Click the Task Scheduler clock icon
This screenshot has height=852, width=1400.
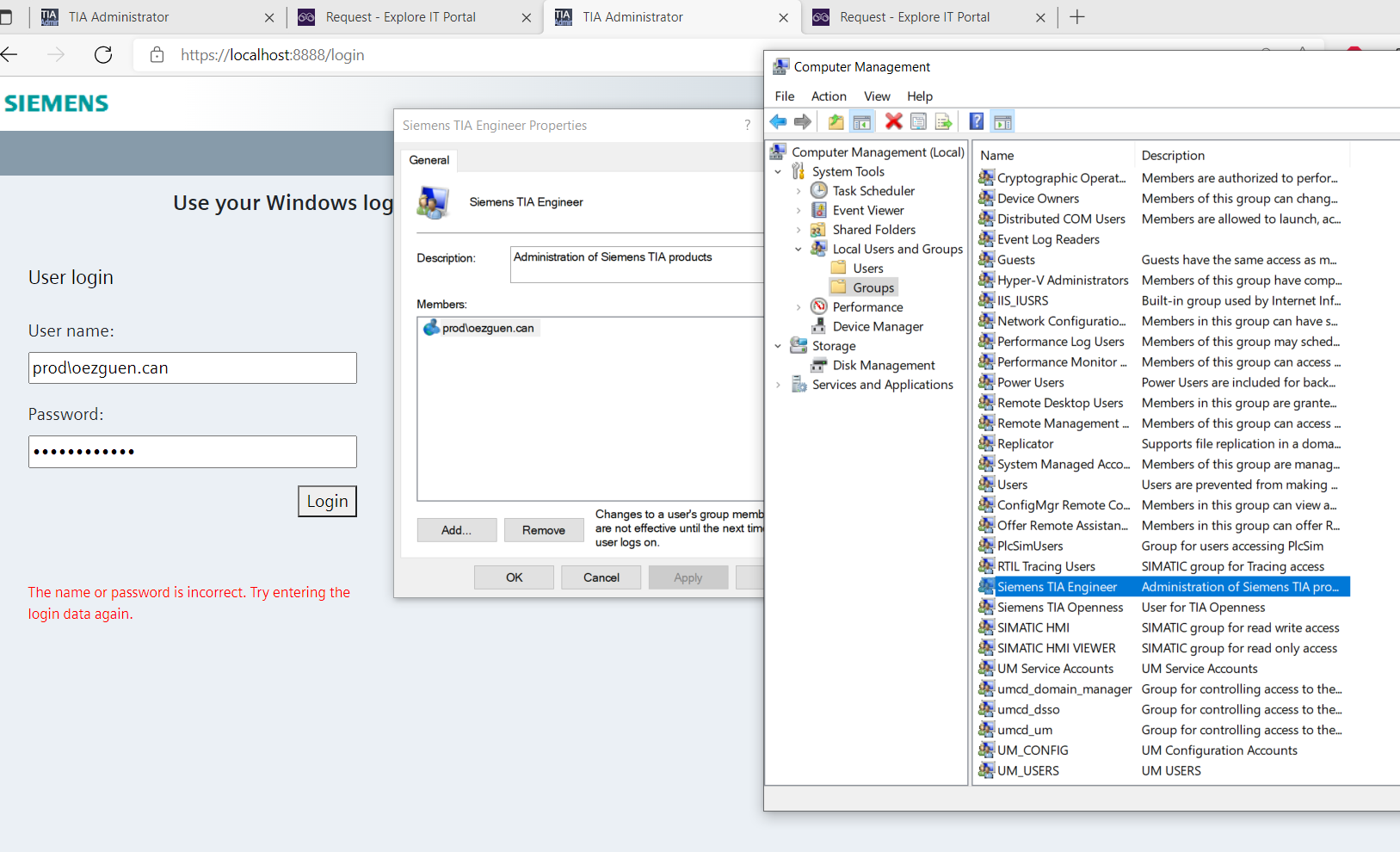pos(819,190)
